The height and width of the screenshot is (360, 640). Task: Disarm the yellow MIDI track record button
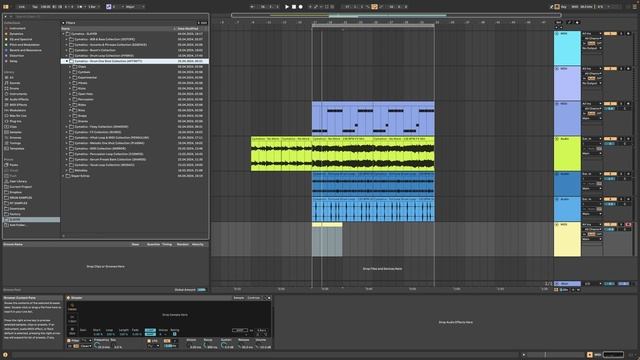click(x=628, y=224)
